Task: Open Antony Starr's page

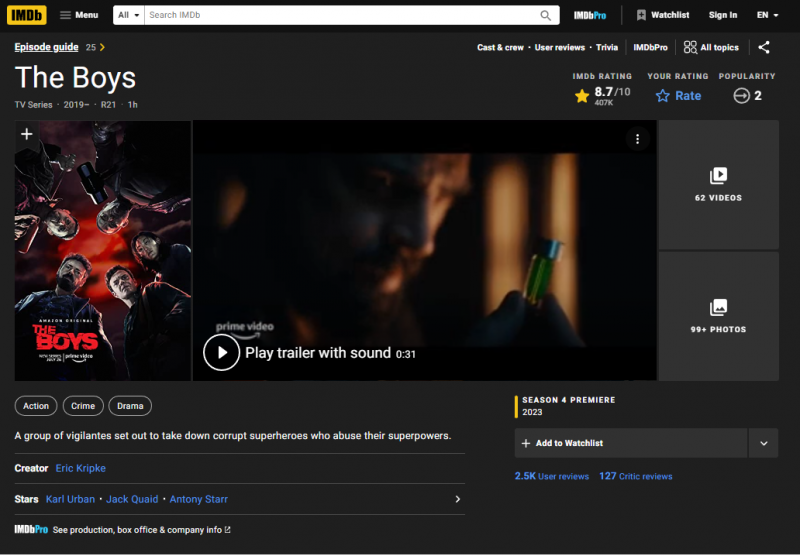Action: [x=198, y=499]
